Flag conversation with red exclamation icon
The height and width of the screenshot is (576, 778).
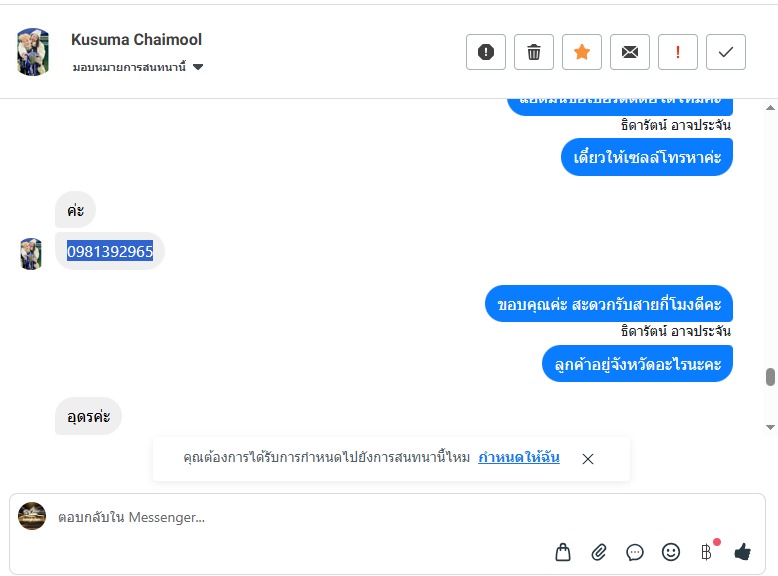(678, 52)
